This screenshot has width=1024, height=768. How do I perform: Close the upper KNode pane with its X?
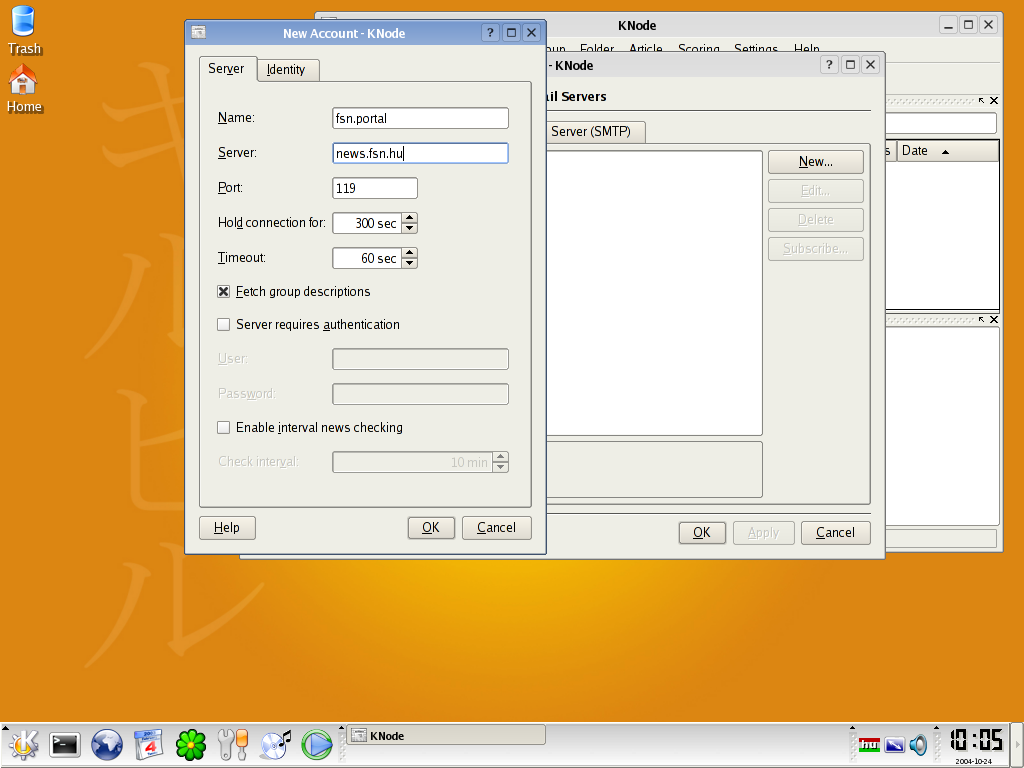click(x=993, y=101)
